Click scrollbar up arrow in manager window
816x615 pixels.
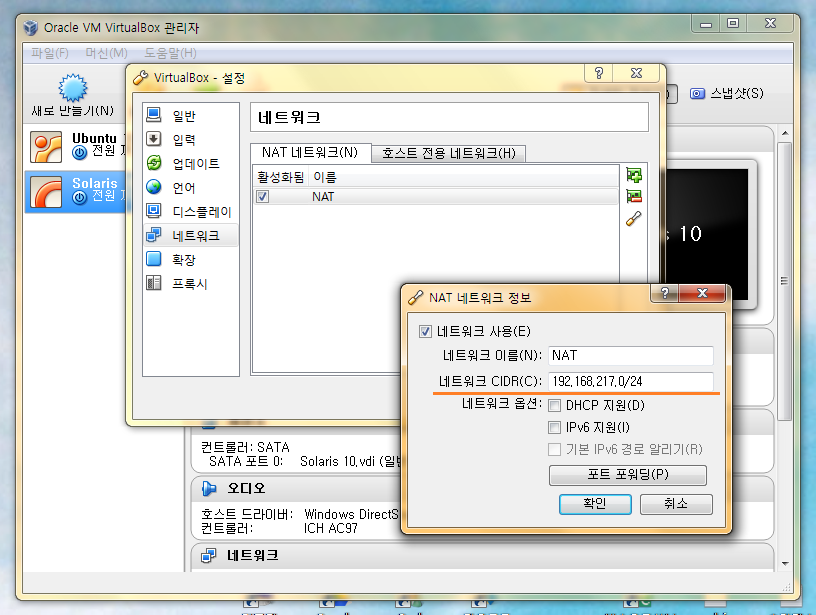click(x=785, y=134)
